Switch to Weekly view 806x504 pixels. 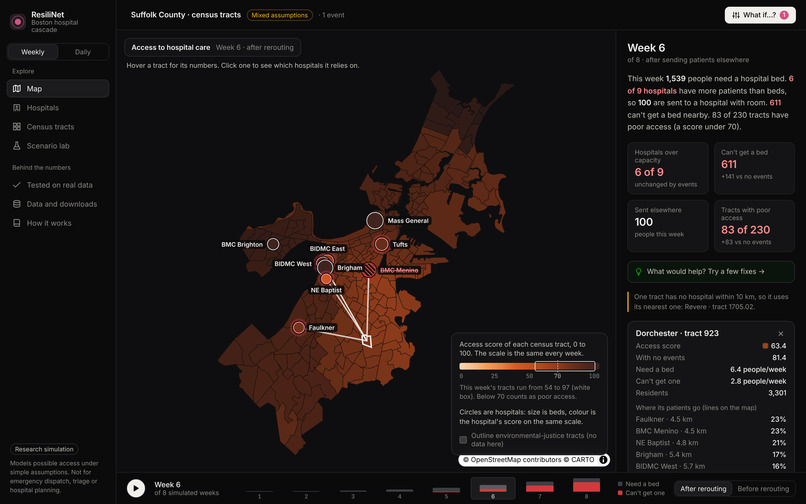(x=33, y=52)
